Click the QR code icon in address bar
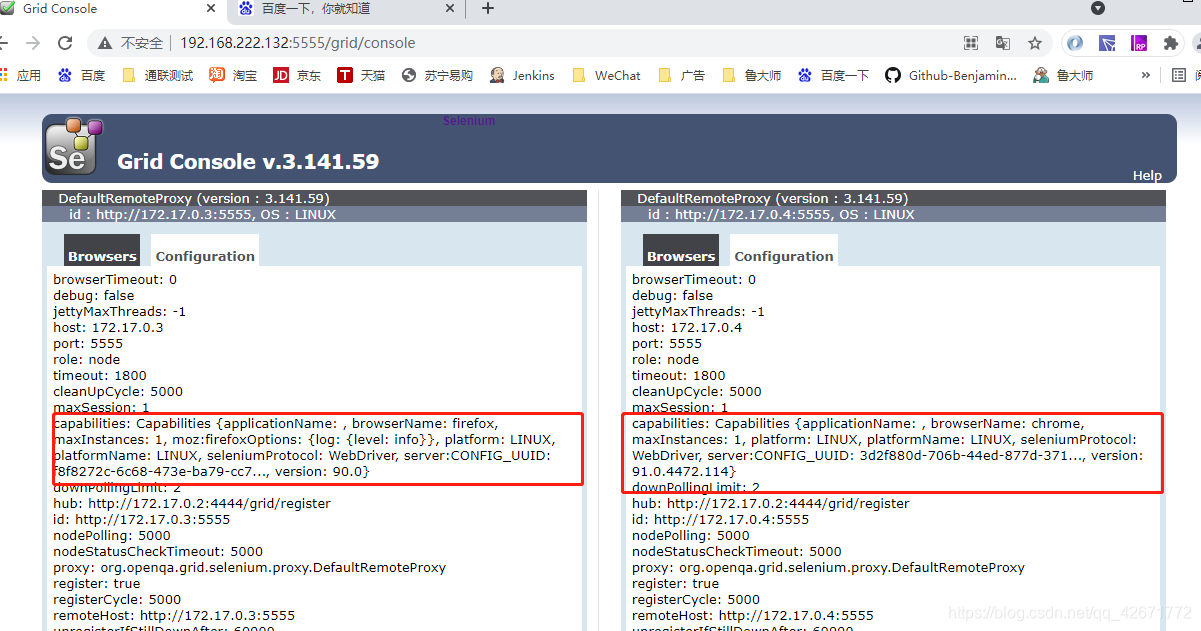The image size is (1201, 631). click(x=971, y=43)
